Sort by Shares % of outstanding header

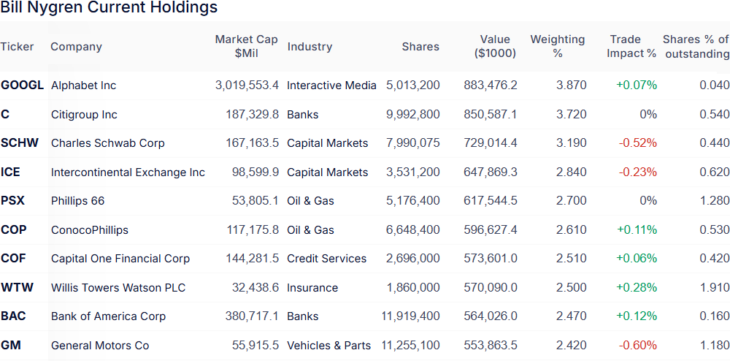tap(696, 46)
